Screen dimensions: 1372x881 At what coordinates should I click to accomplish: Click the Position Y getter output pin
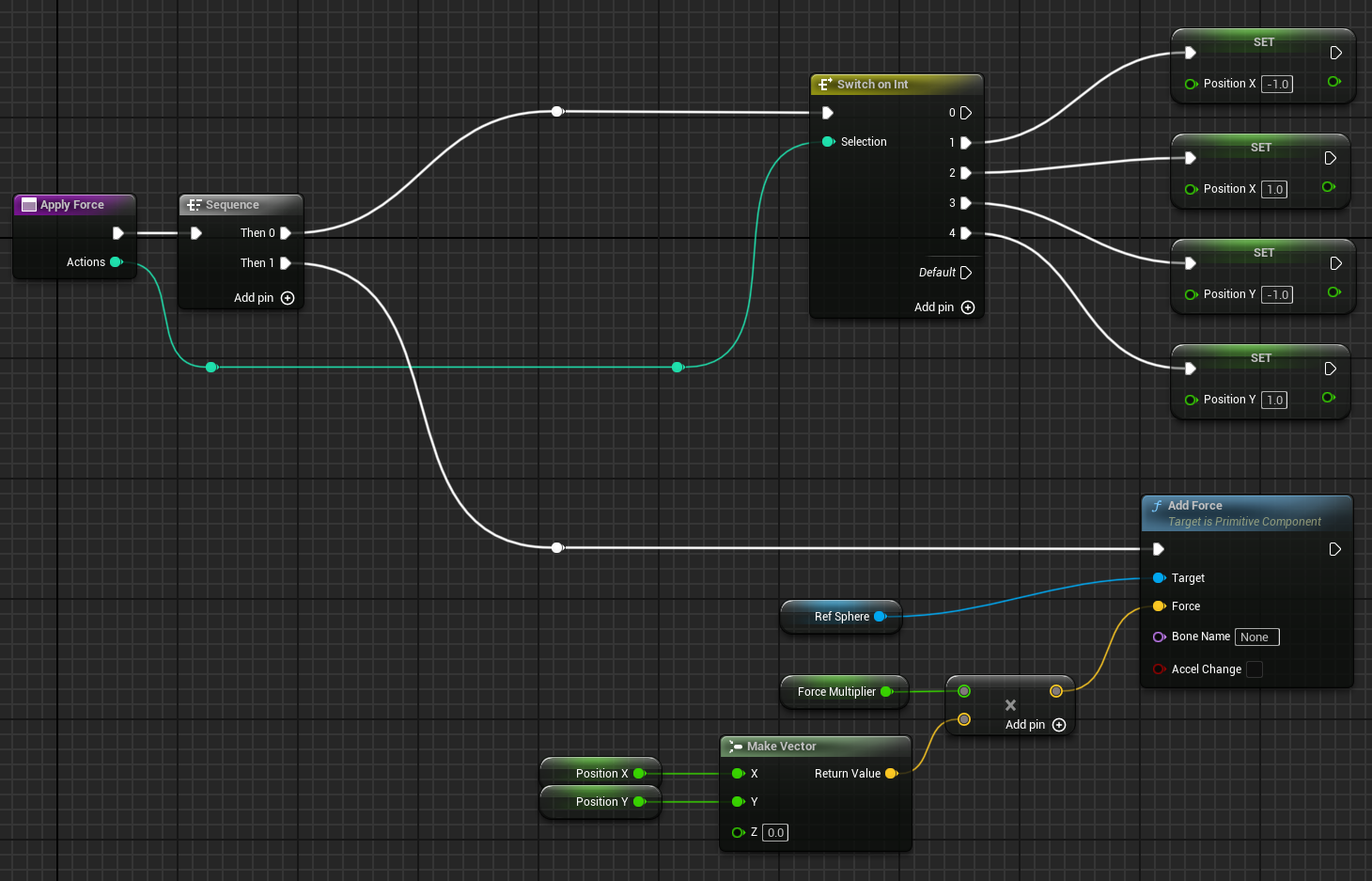[x=639, y=802]
